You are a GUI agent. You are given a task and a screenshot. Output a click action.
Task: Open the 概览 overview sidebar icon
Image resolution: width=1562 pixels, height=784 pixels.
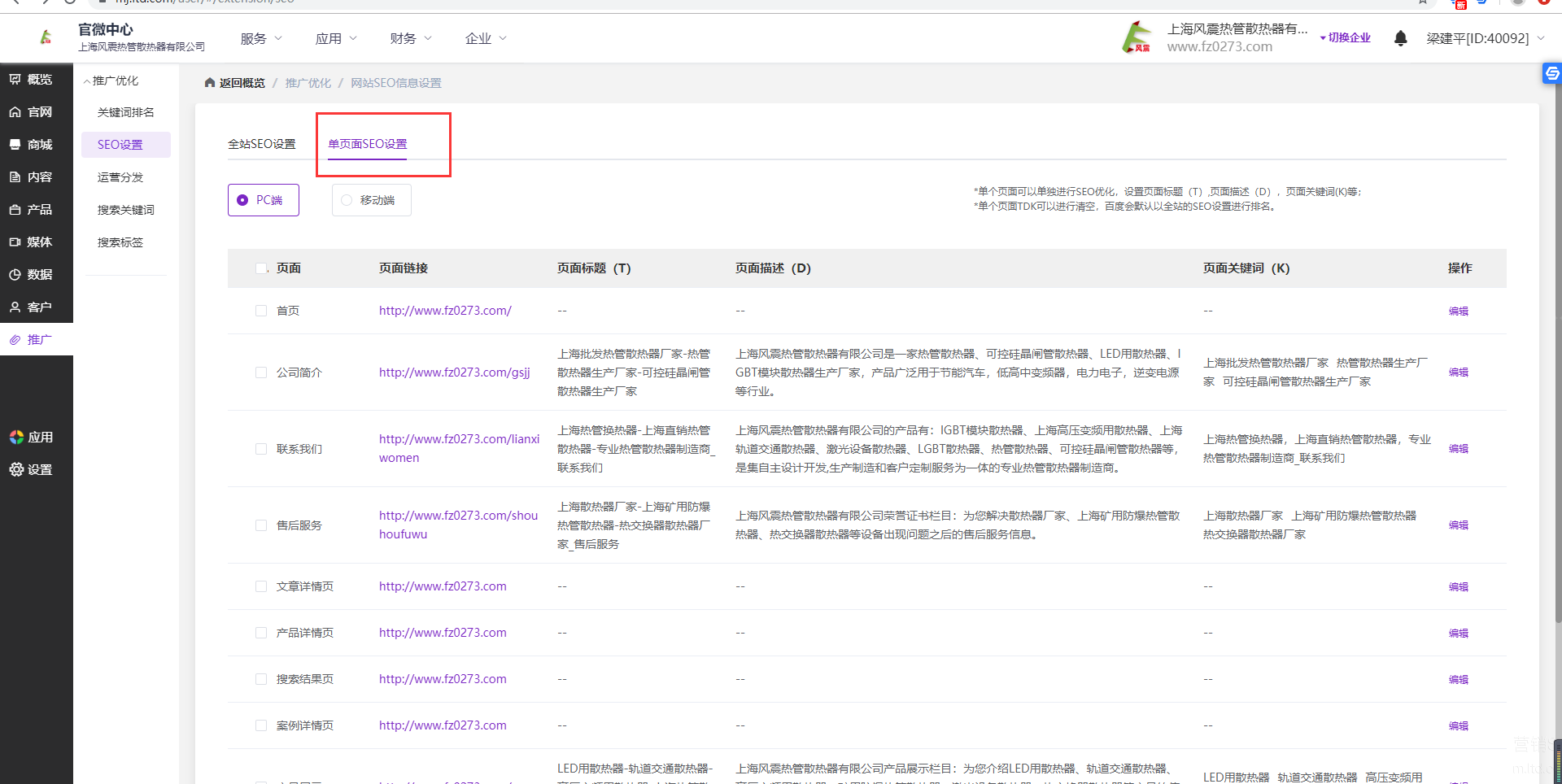15,79
